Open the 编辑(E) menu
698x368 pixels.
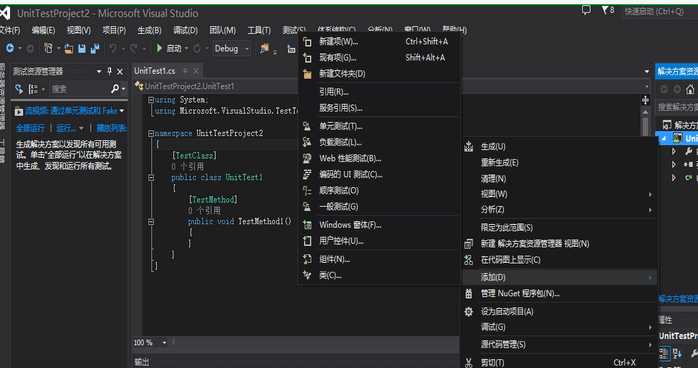click(x=43, y=30)
